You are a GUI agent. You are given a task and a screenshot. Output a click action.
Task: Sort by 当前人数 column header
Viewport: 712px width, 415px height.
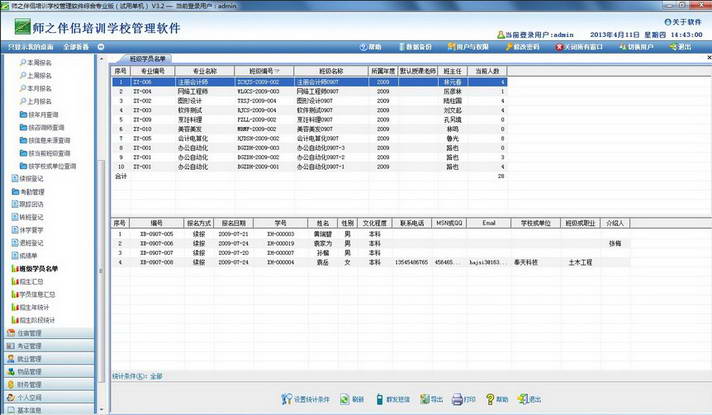tap(487, 71)
